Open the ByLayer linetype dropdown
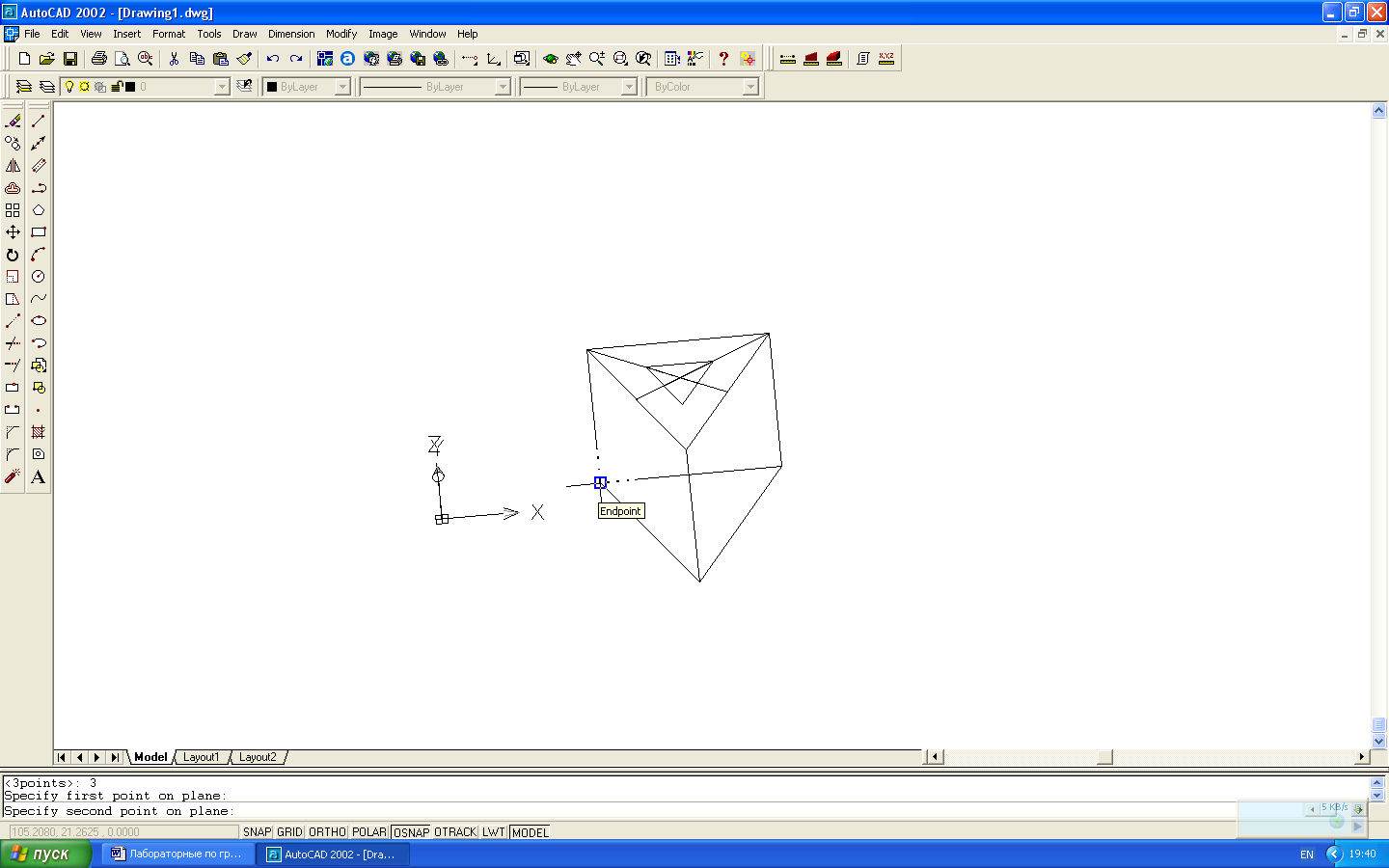Image resolution: width=1389 pixels, height=868 pixels. (x=503, y=87)
